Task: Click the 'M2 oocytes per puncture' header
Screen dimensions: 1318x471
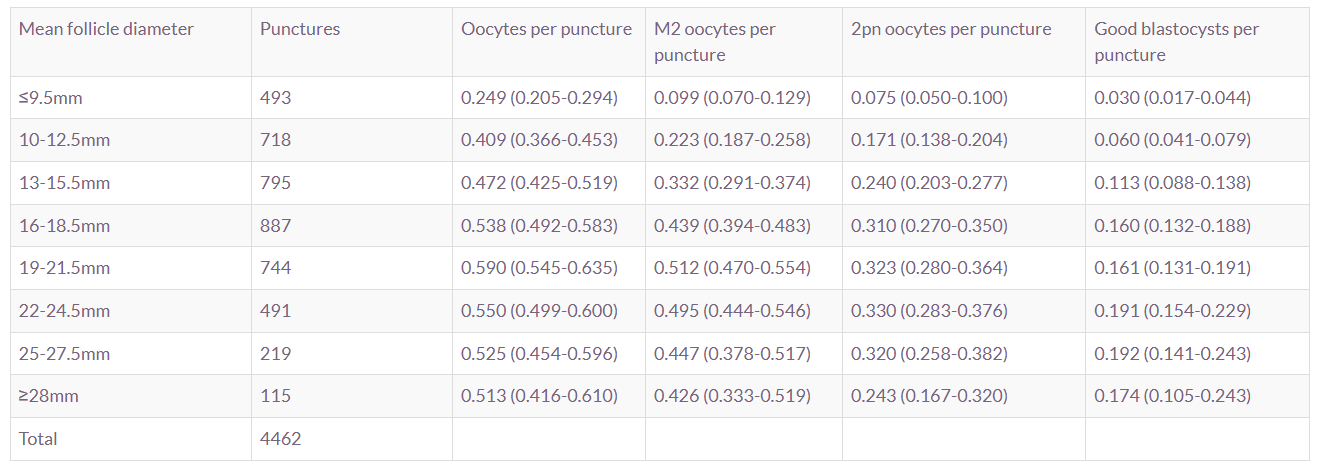Action: click(714, 42)
